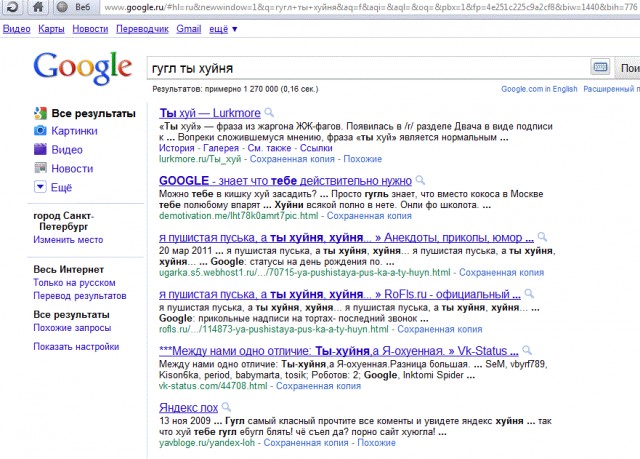The image size is (640, 459).
Task: Open Сохраненная копия for ugarka.s5.webhost1.ru result
Action: point(502,272)
